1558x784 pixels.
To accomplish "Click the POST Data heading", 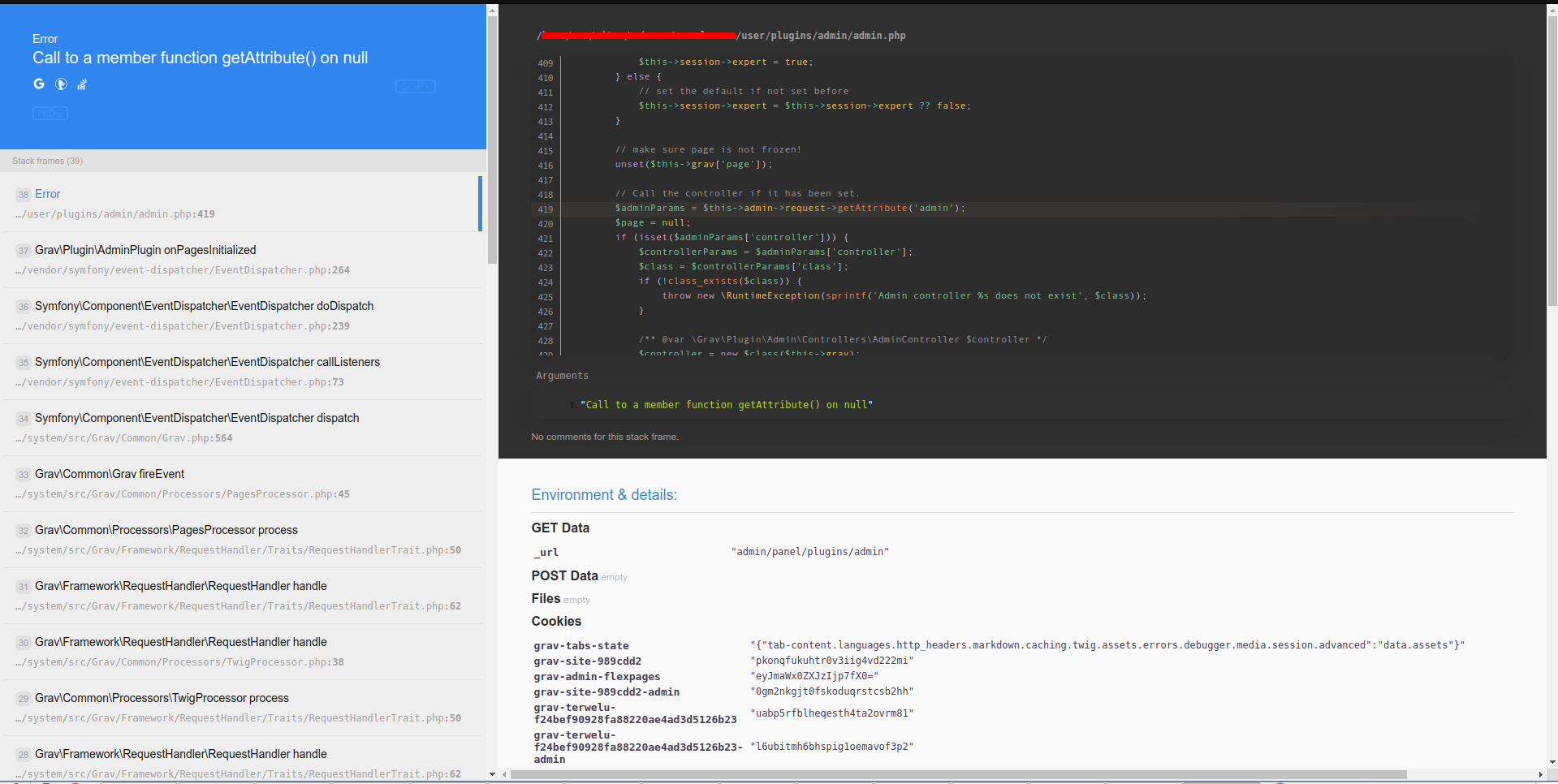I will pos(564,575).
